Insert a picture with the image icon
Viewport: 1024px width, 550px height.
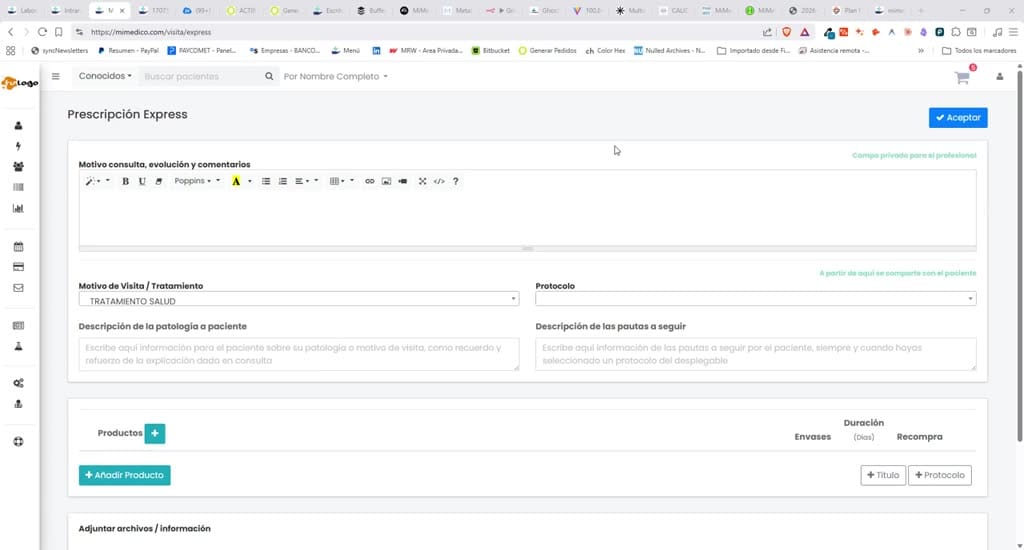[386, 181]
